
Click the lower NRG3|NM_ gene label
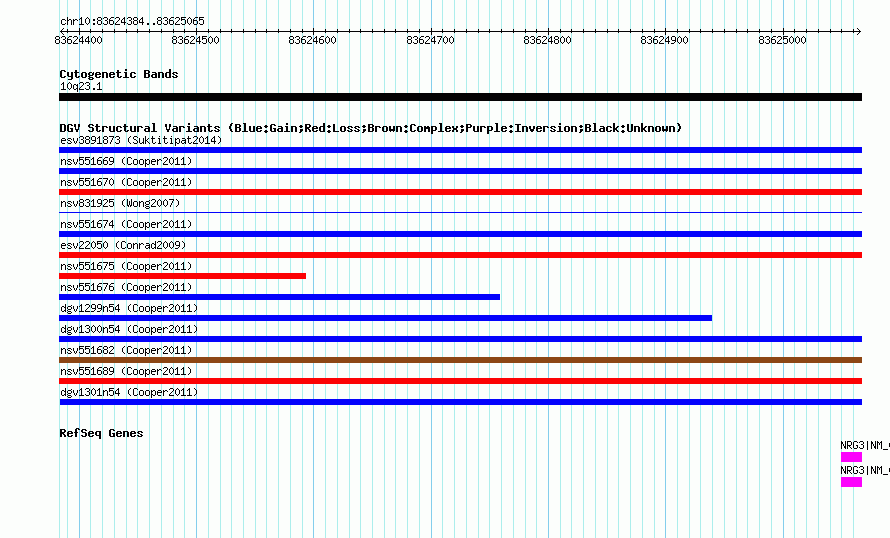coord(865,470)
